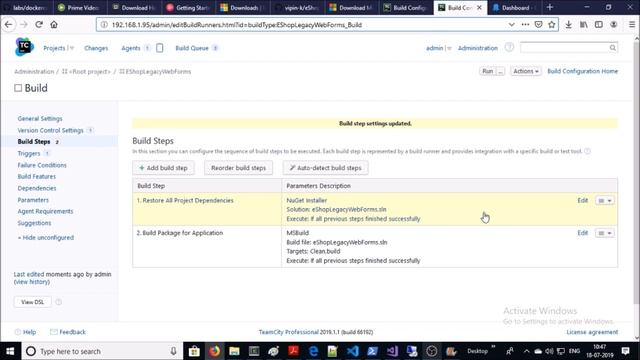Expand the Projects dropdown arrow
This screenshot has width=640, height=360.
tap(72, 48)
